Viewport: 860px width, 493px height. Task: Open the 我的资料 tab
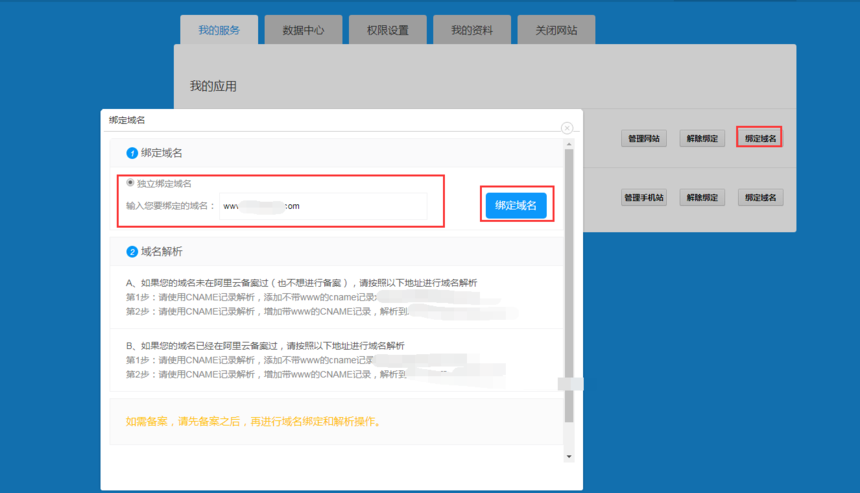(471, 30)
